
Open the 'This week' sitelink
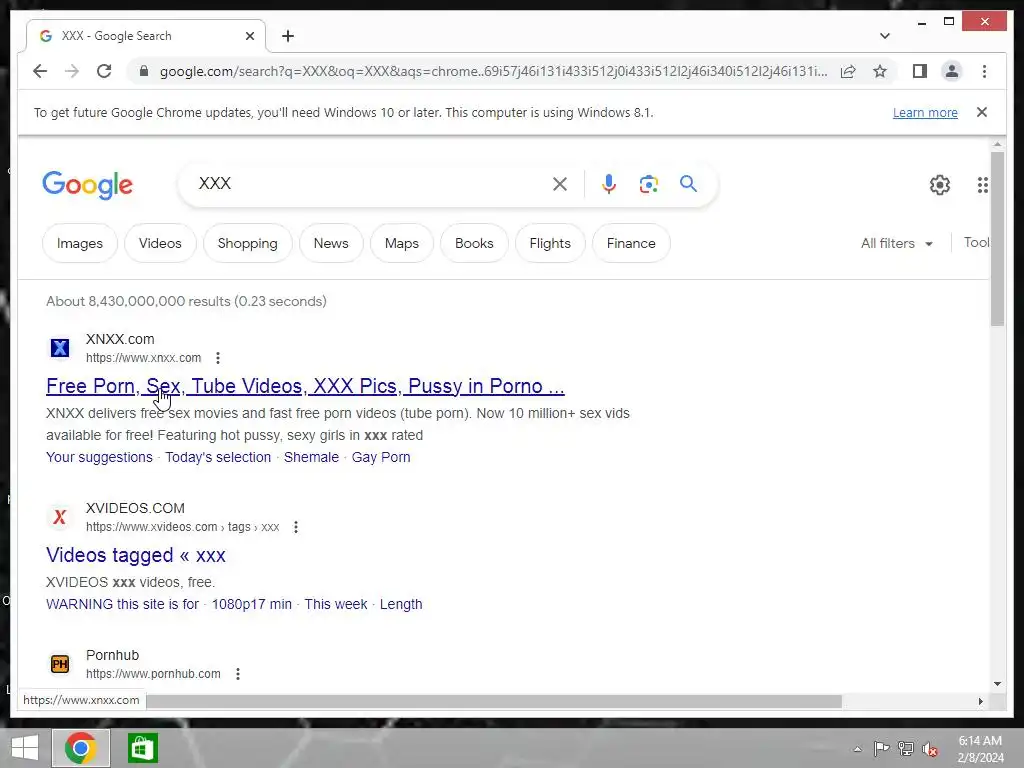pos(336,604)
